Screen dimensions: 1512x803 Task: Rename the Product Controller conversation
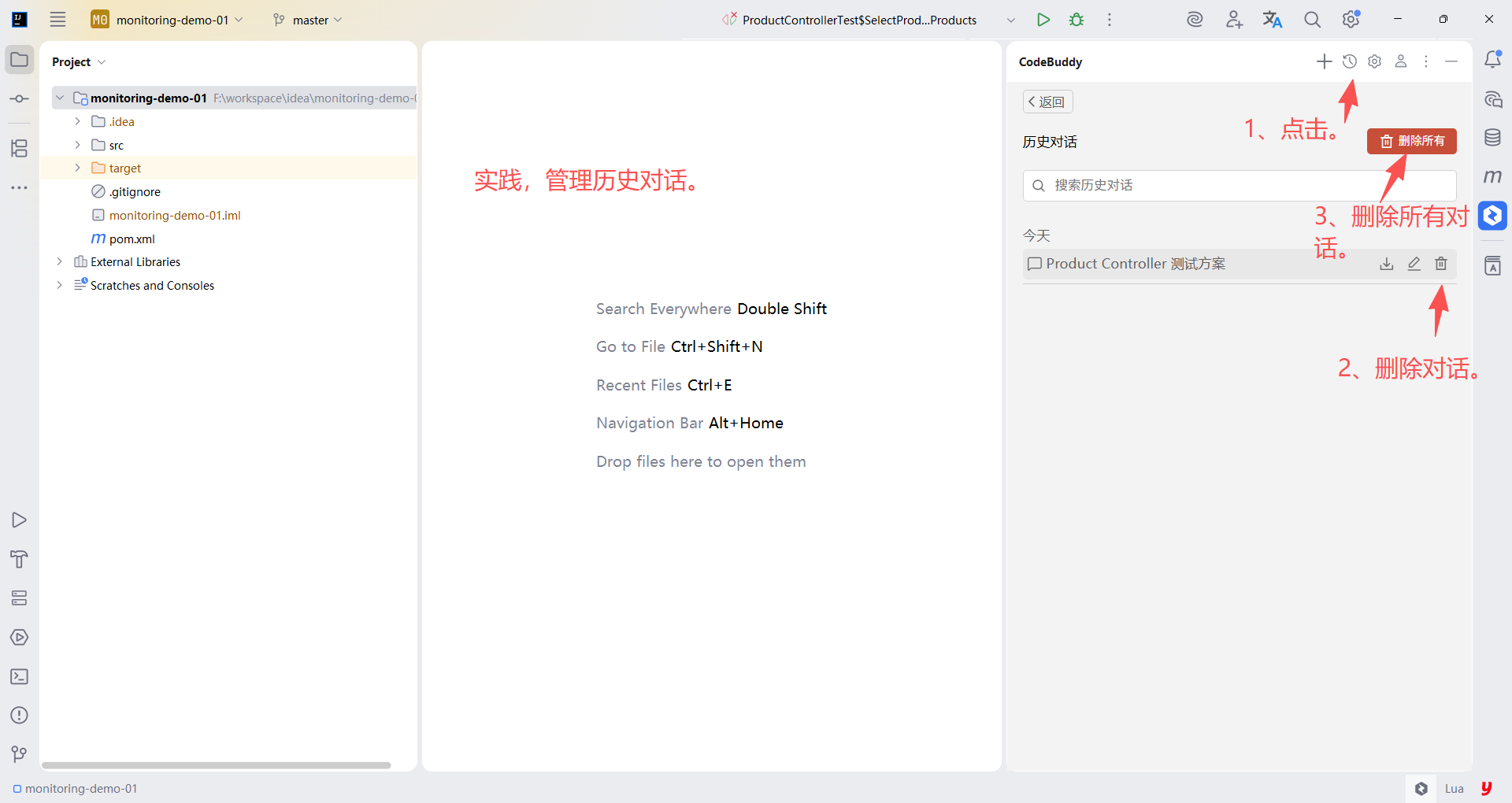click(1414, 264)
